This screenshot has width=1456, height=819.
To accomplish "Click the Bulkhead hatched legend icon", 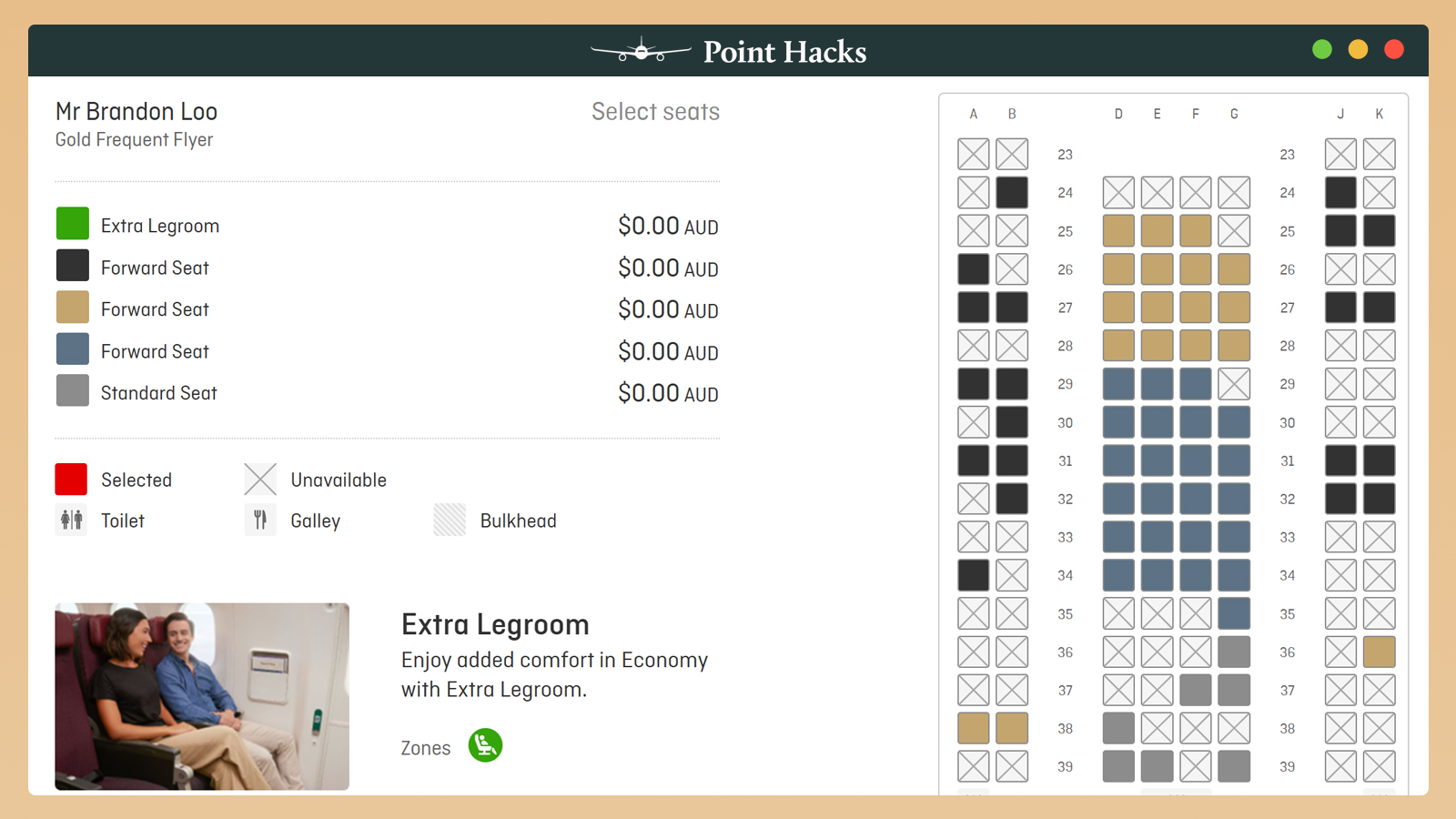I will 450,521.
